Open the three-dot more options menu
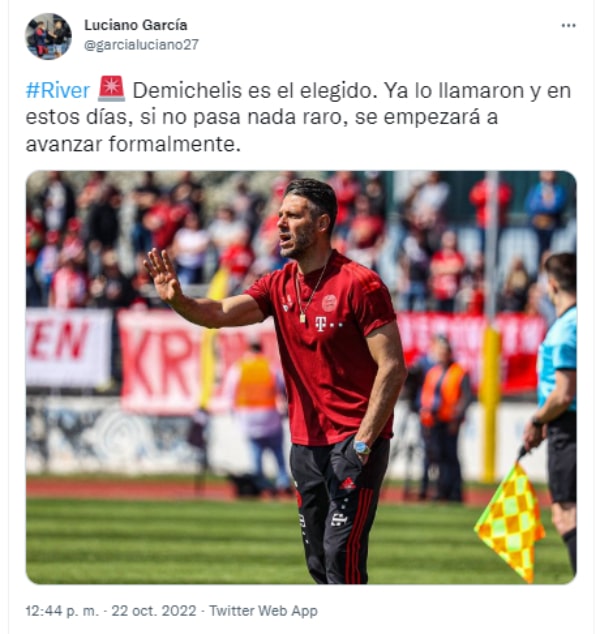The width and height of the screenshot is (600, 634). click(568, 25)
